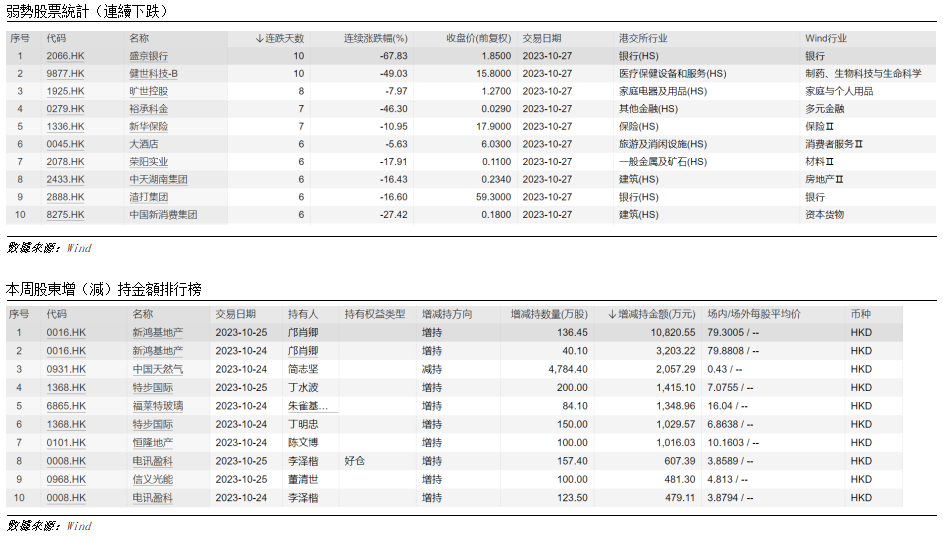The image size is (943, 541).
Task: Select the 制药、生物科技与生命科学 industry cell
Action: [x=863, y=73]
